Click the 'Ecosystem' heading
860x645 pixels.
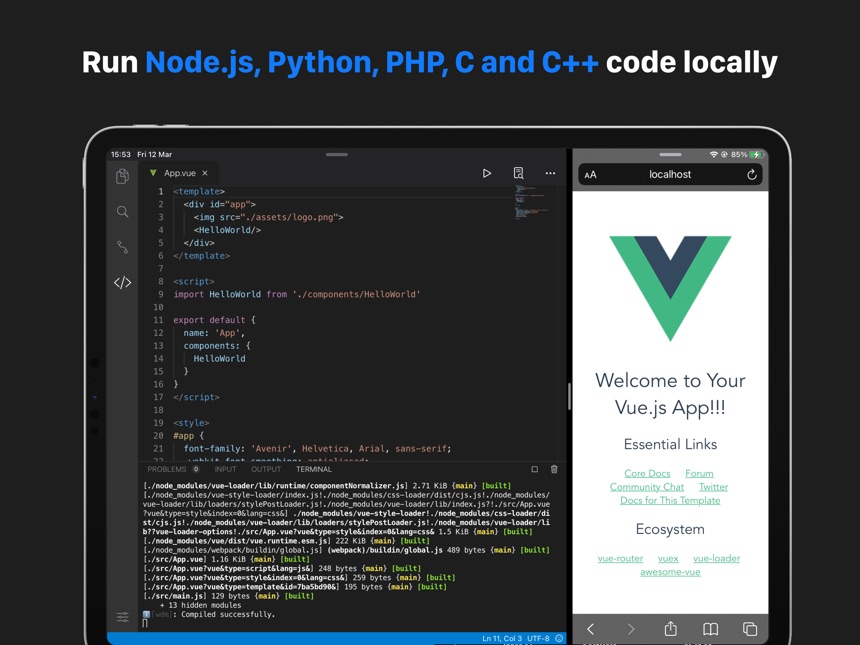click(670, 529)
